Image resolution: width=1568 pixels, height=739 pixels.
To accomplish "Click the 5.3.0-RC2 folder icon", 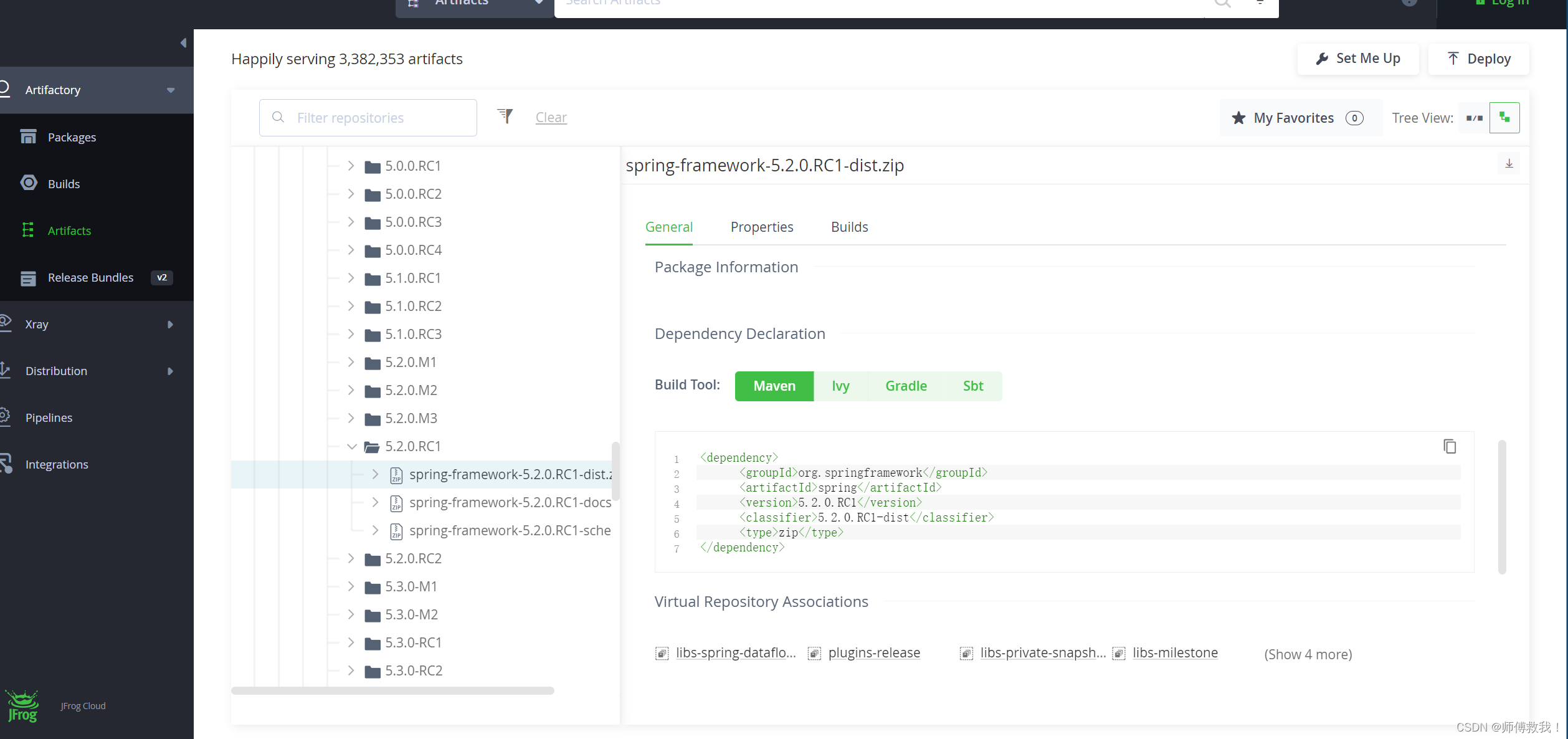I will click(373, 671).
